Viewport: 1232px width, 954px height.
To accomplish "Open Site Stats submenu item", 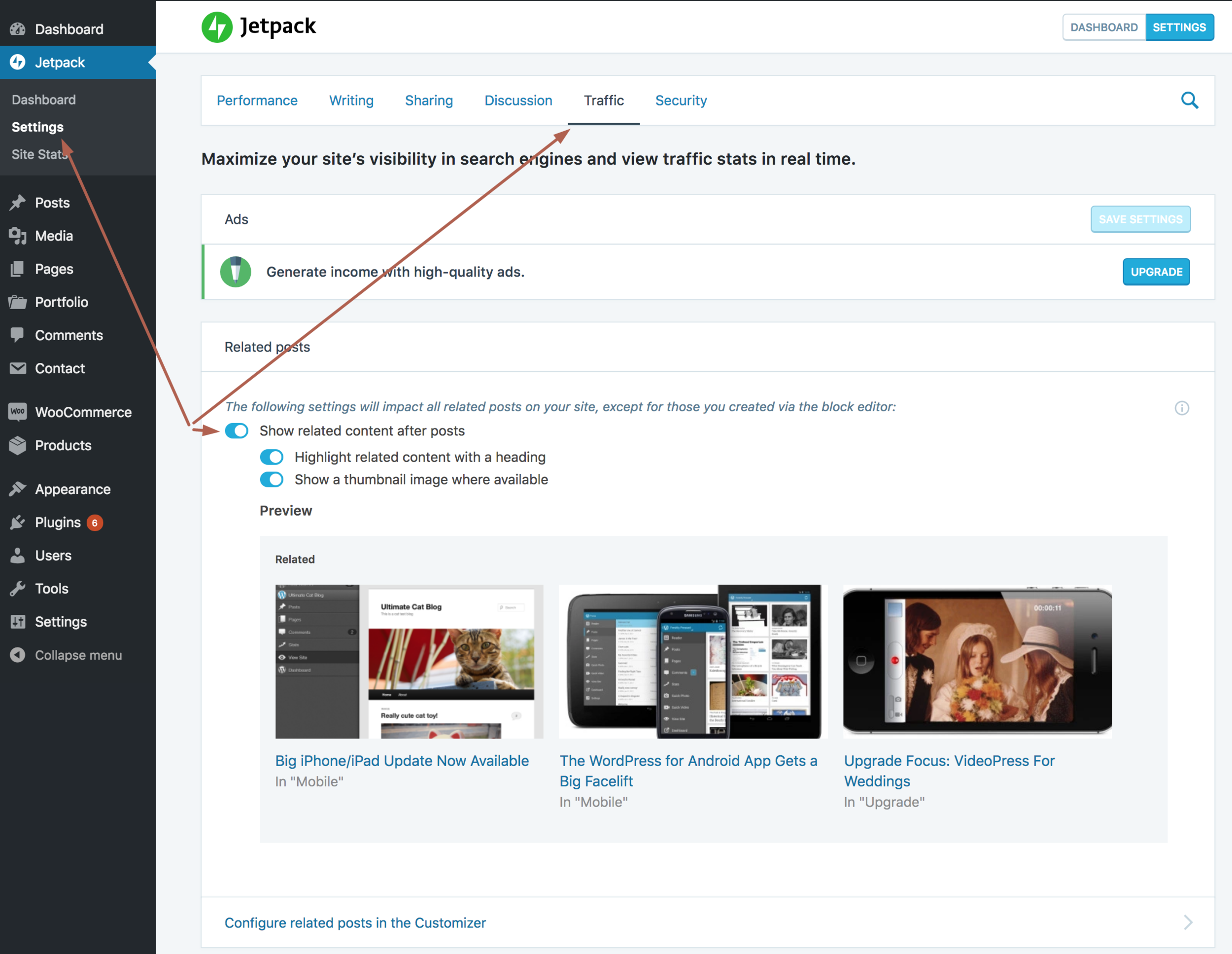I will (39, 154).
